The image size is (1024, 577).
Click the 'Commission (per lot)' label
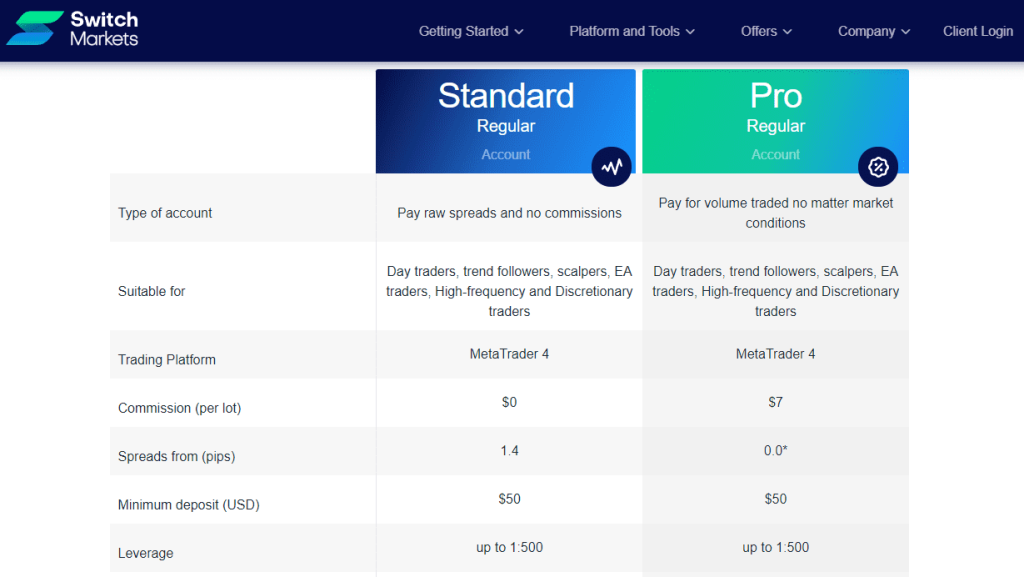pyautogui.click(x=180, y=408)
